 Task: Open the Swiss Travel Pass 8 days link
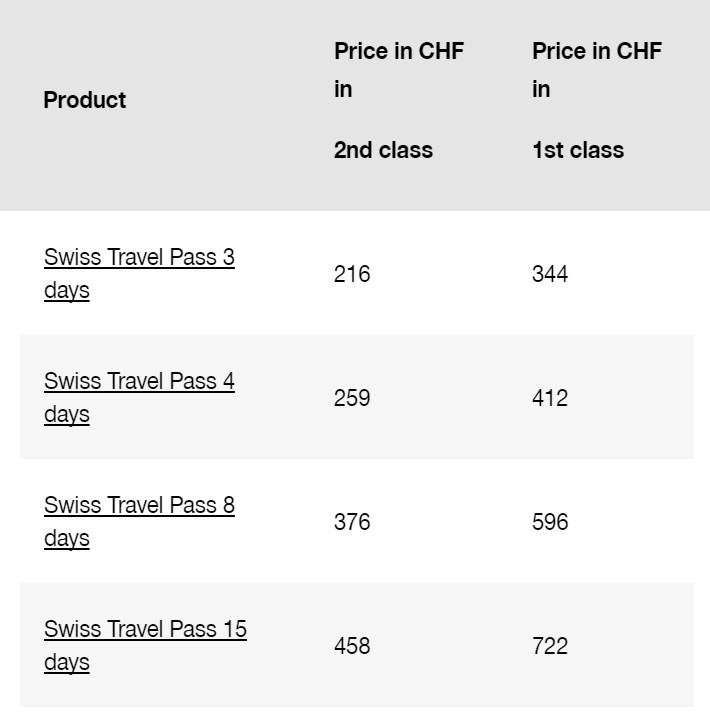click(139, 506)
